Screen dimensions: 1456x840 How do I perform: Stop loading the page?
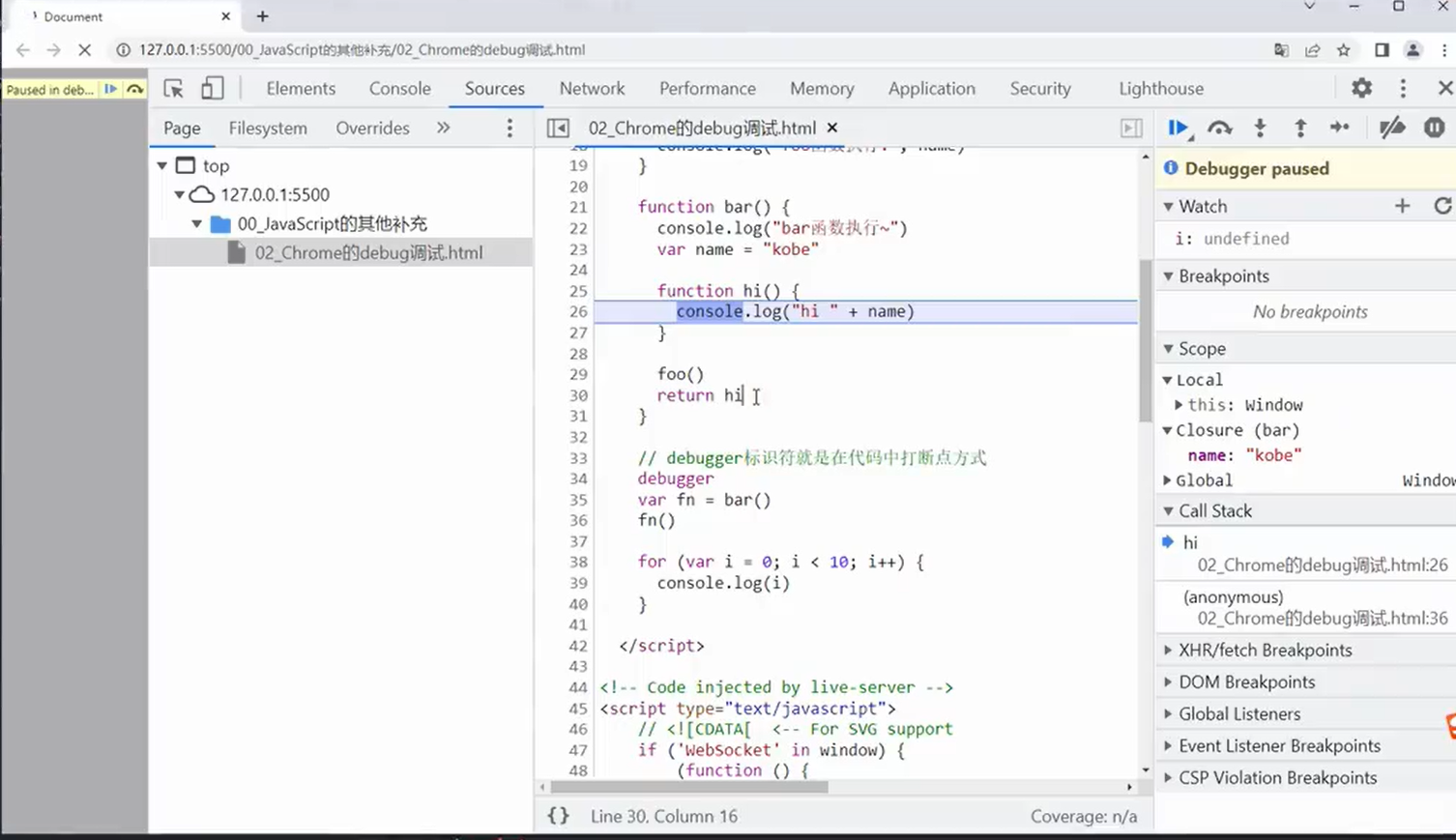[84, 50]
